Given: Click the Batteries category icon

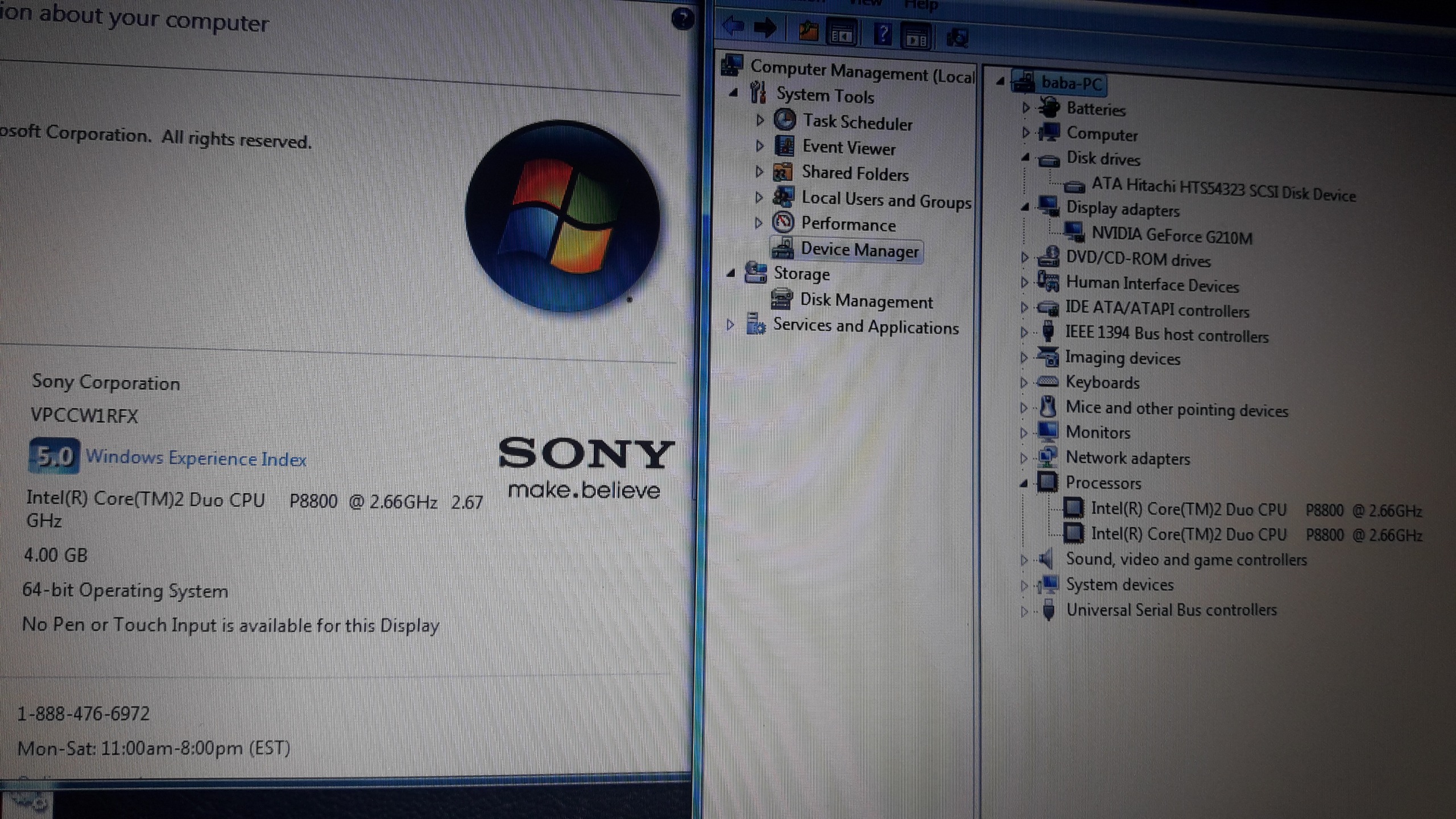Looking at the screenshot, I should [x=1049, y=107].
